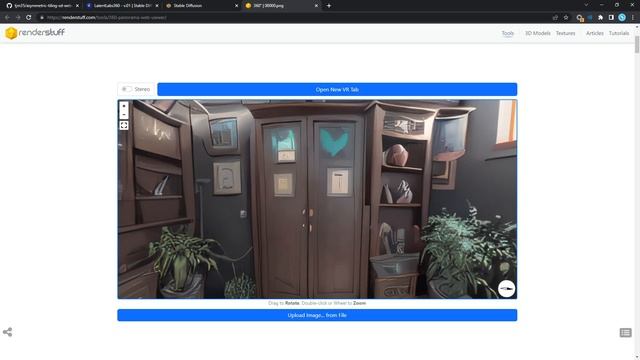View site information via the lock icon
The image size is (640, 360).
coord(42,18)
